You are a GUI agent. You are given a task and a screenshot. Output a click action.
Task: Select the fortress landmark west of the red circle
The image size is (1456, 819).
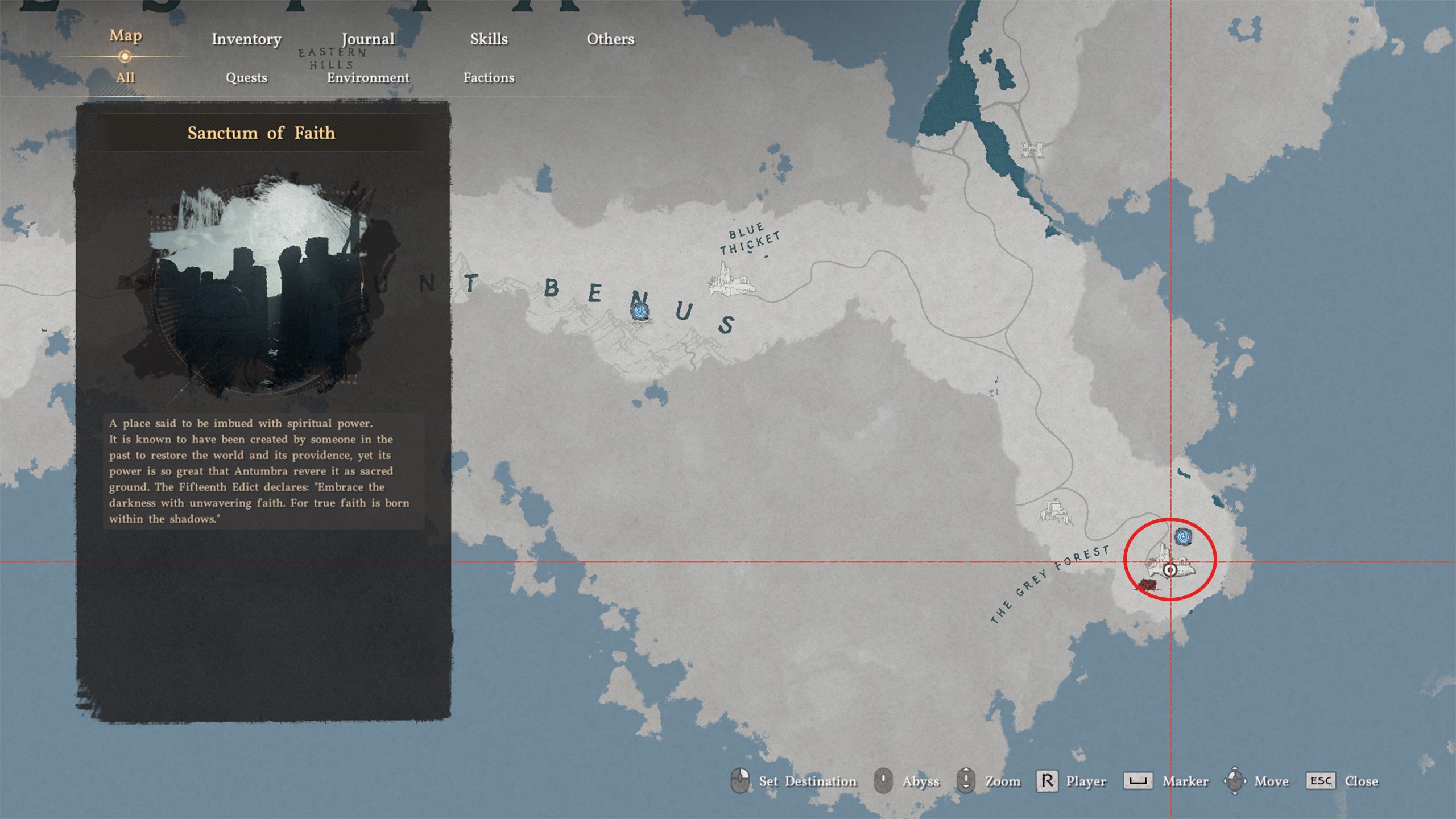(x=1056, y=511)
